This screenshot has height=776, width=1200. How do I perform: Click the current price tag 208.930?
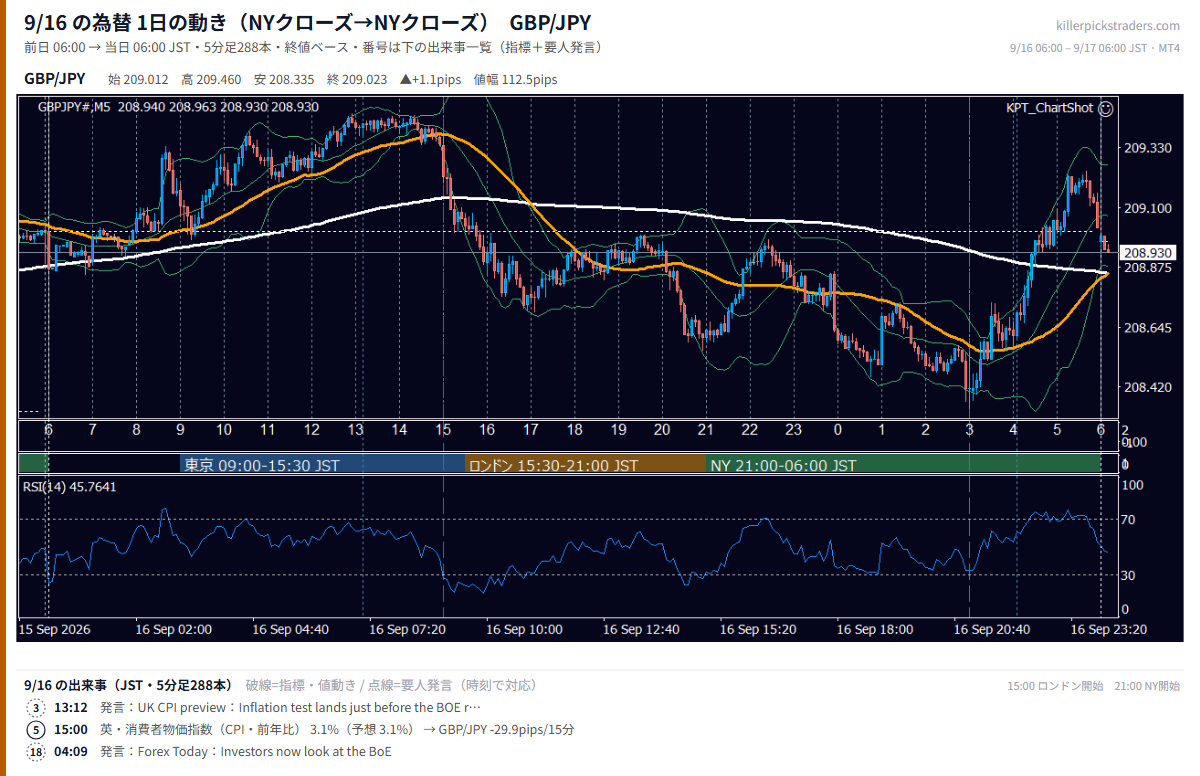click(x=1148, y=253)
